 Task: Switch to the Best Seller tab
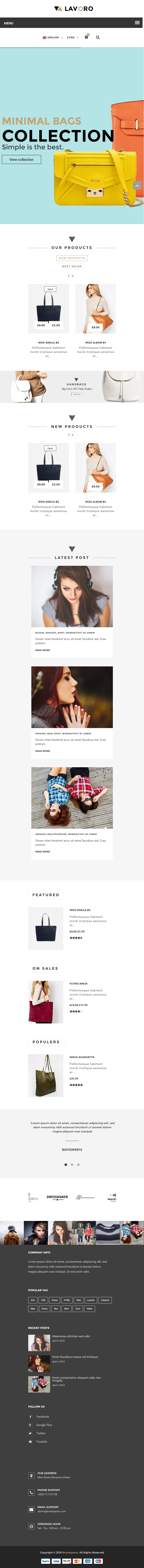tap(72, 266)
